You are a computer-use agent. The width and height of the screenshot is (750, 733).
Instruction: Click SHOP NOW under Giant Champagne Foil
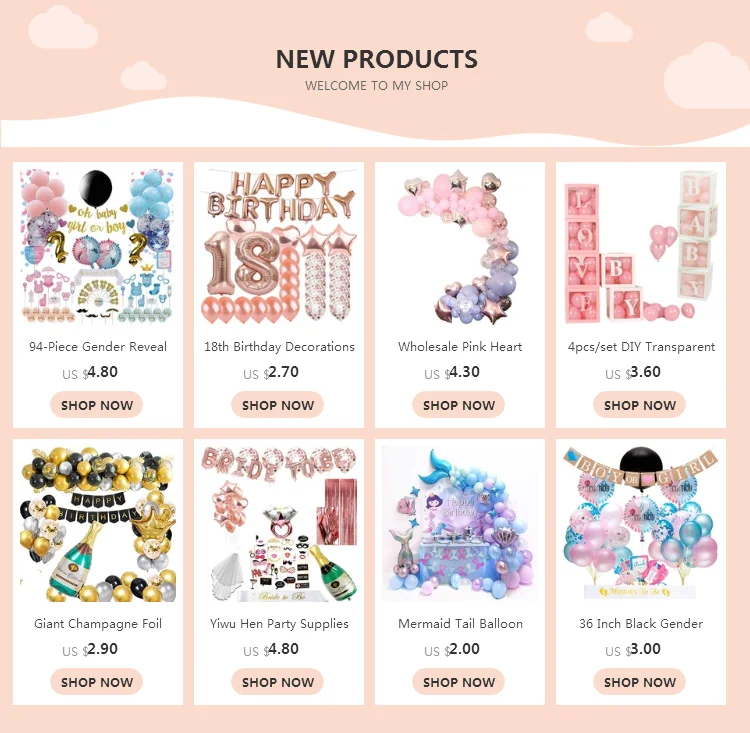pyautogui.click(x=97, y=682)
